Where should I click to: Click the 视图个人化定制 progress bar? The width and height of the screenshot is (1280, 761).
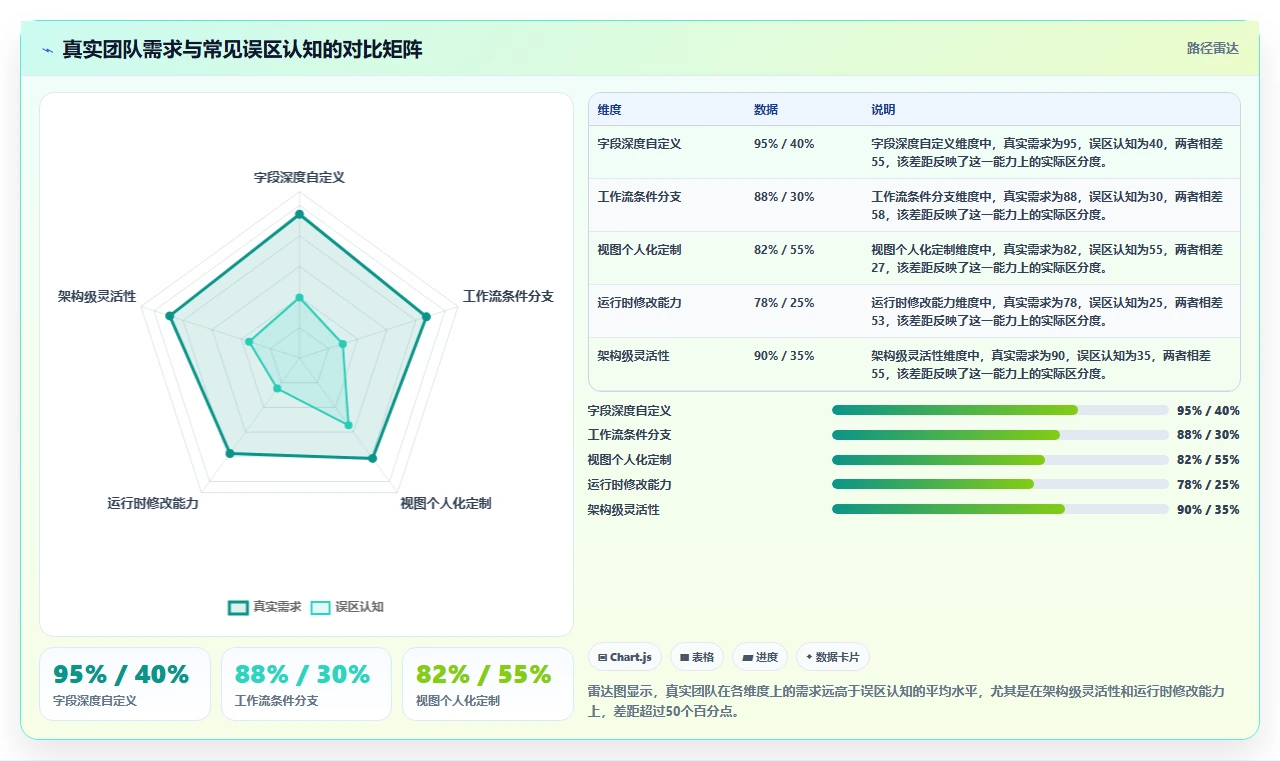coord(1000,460)
